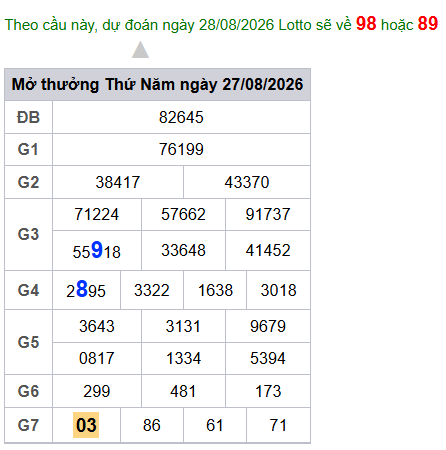Select G3 number 91737
Image resolution: width=446 pixels, height=450 pixels.
click(268, 214)
